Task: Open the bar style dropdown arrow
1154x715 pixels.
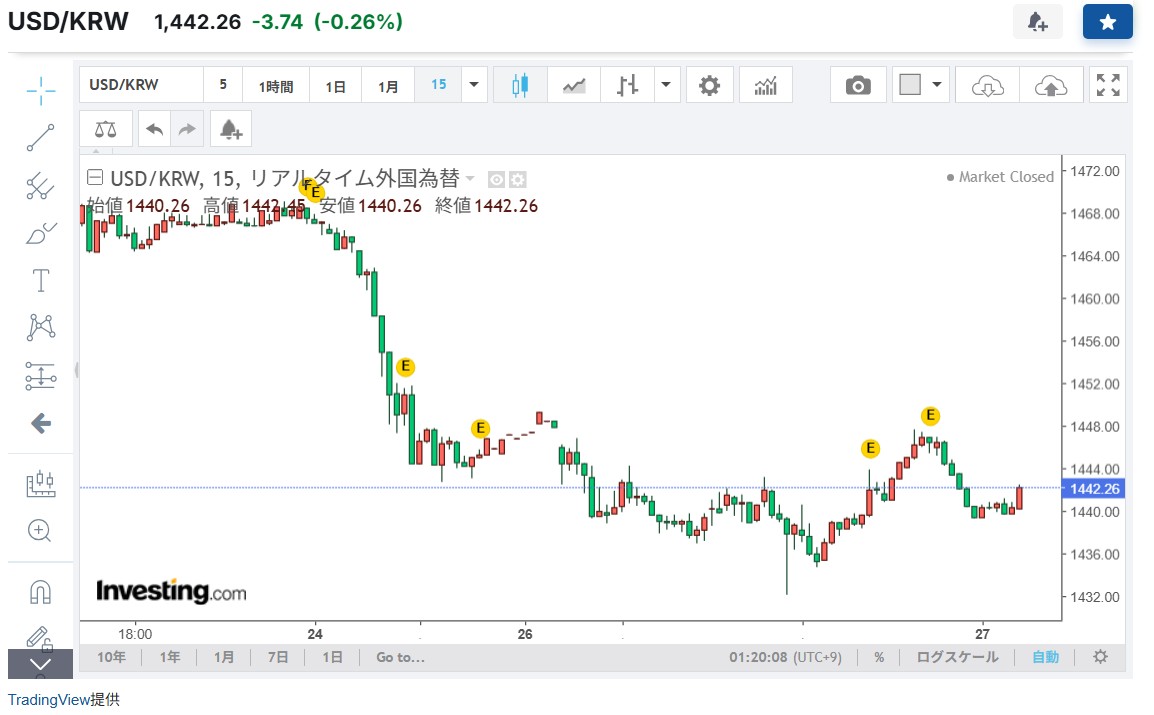Action: (x=667, y=86)
